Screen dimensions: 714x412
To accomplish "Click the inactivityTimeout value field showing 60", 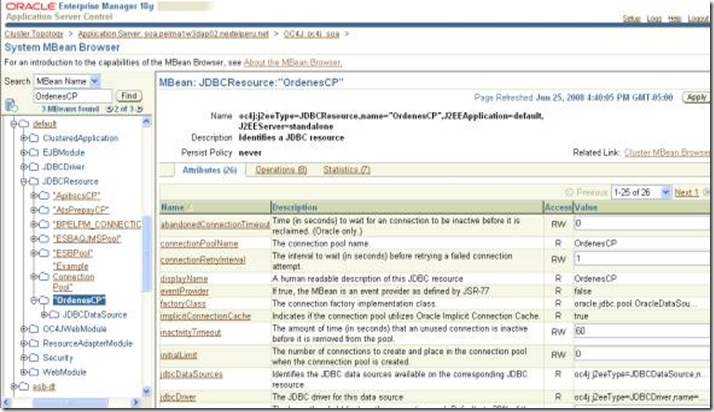I will pos(642,331).
